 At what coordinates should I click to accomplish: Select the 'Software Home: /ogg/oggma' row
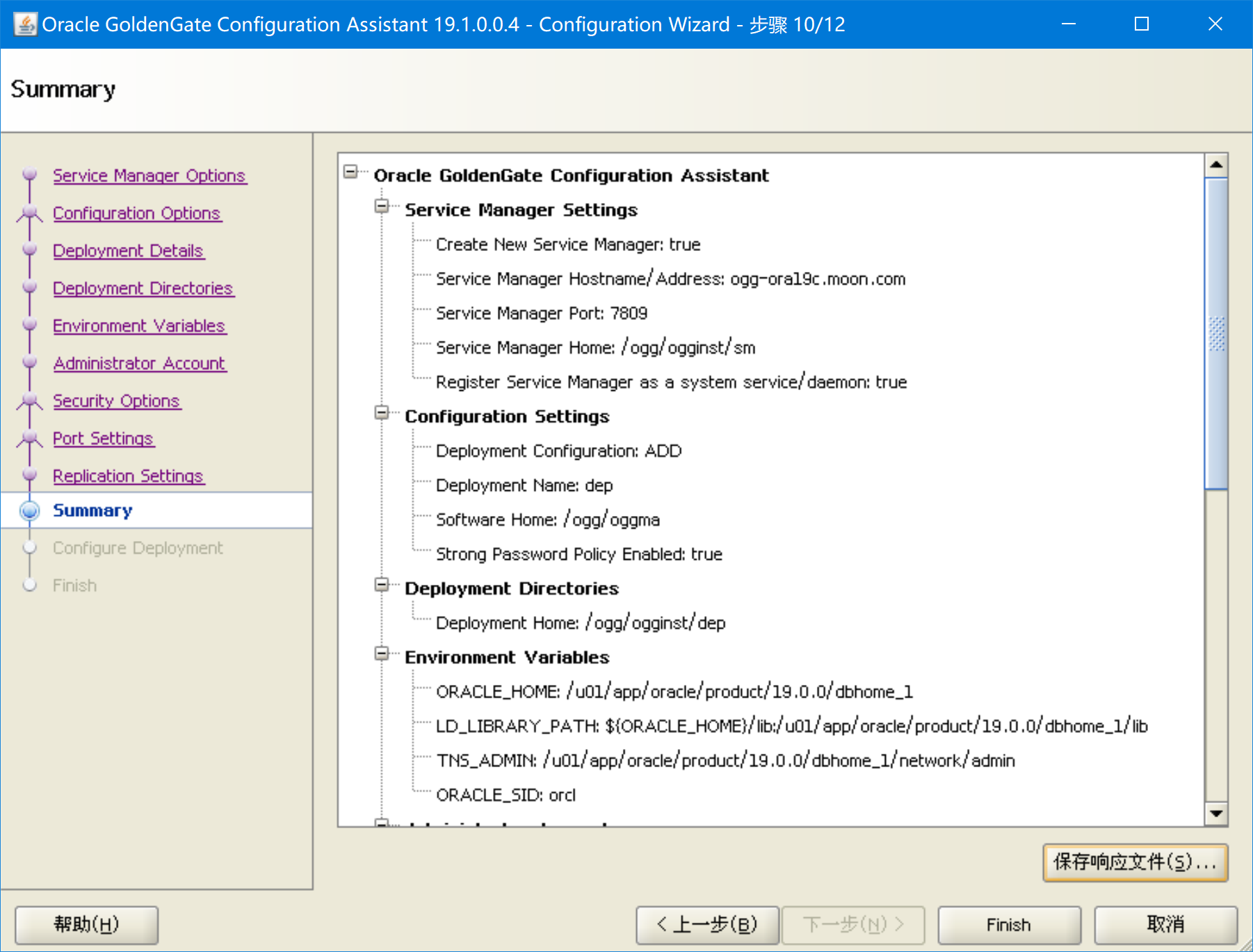548,519
